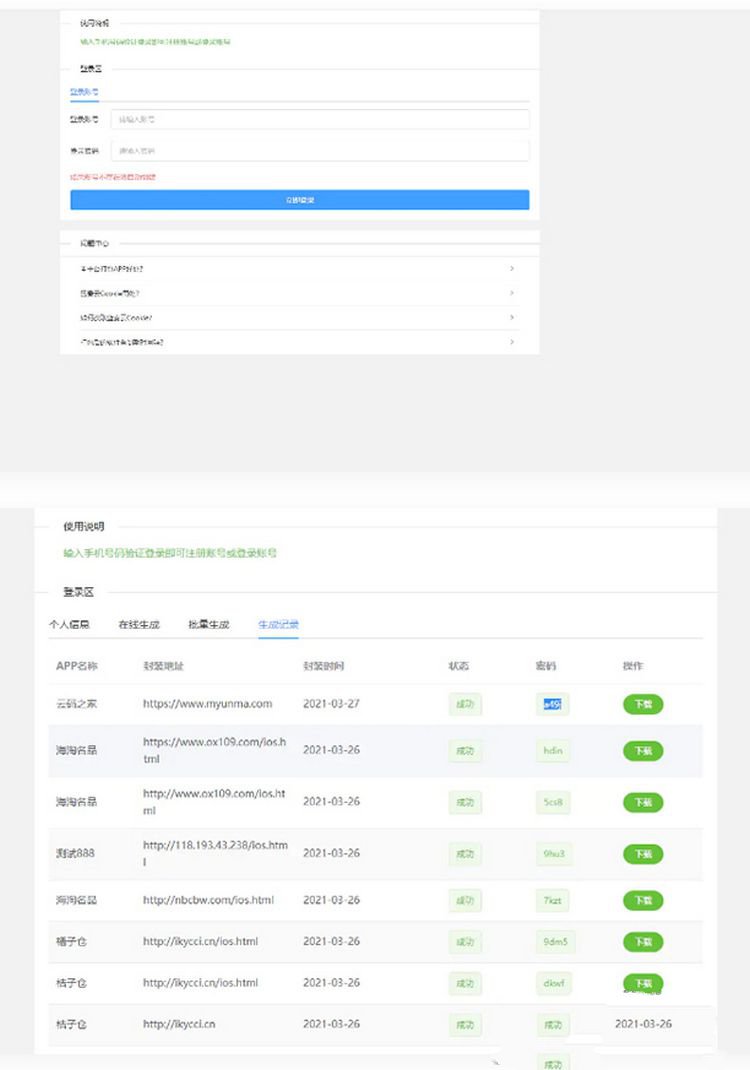Open the https://www.myunma.com address
Image resolution: width=750 pixels, height=1070 pixels.
click(x=207, y=704)
